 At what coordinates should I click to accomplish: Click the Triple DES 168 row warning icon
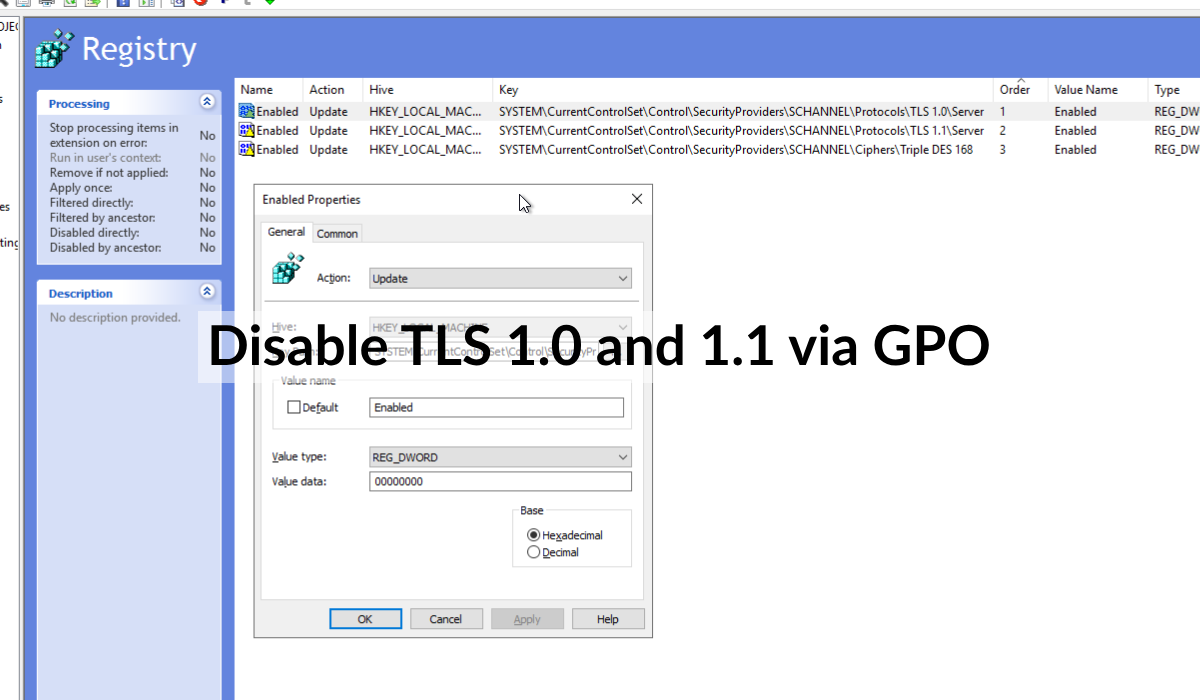[x=245, y=149]
